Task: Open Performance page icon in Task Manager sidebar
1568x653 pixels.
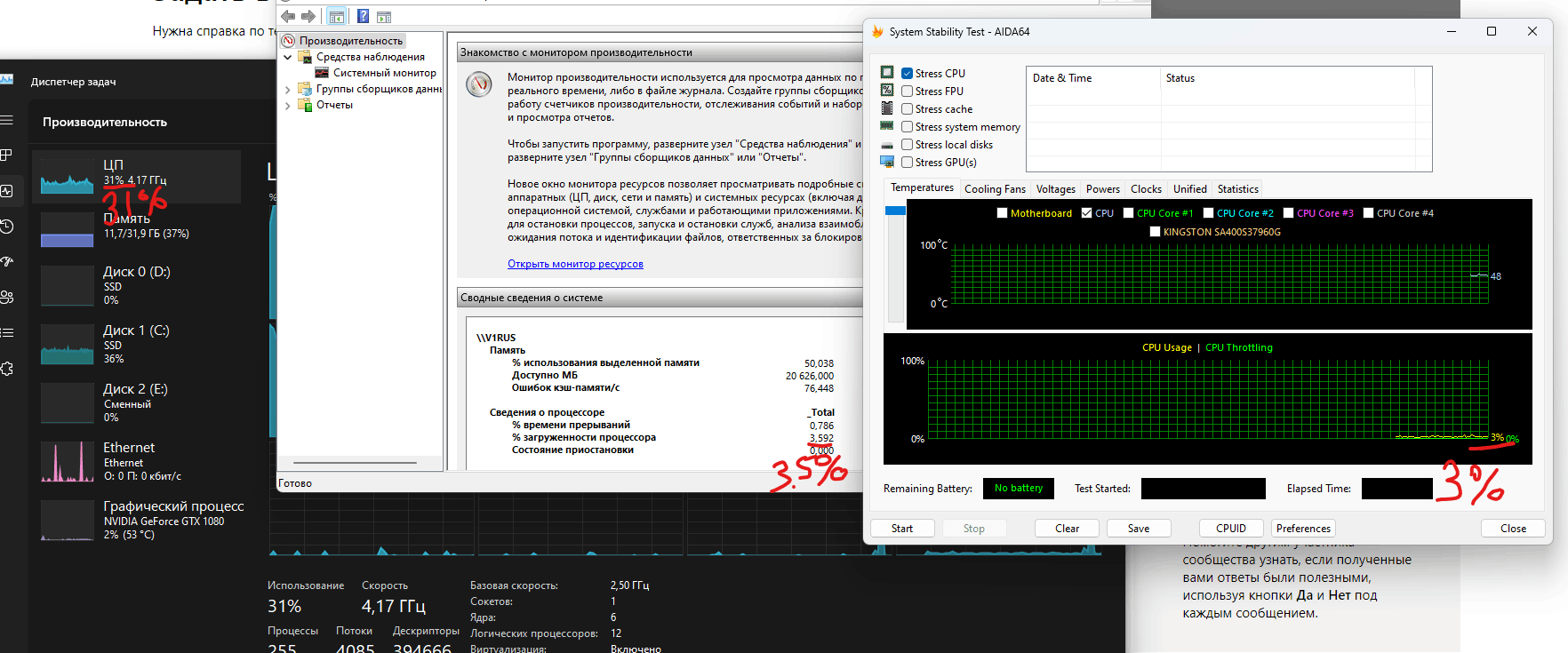Action: pos(7,190)
